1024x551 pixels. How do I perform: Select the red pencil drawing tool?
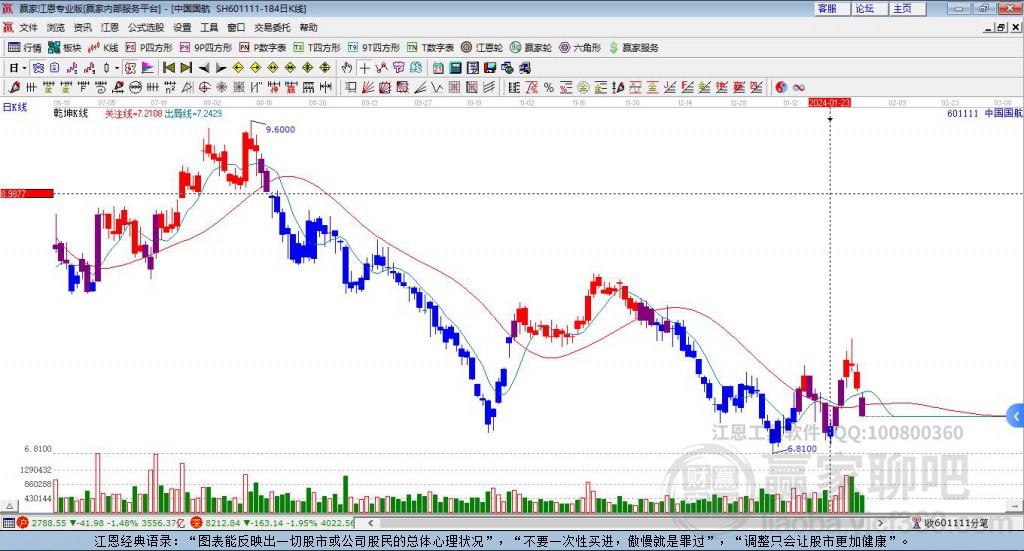[x=14, y=87]
